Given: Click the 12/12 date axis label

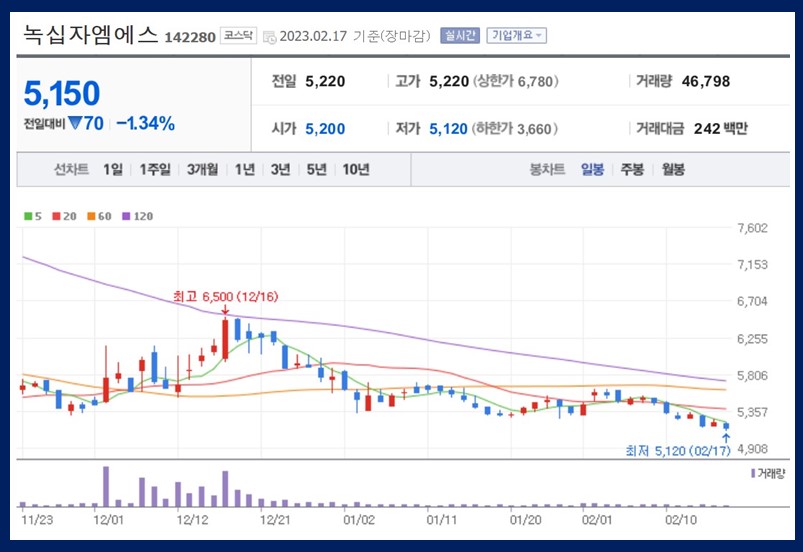Looking at the screenshot, I should (193, 520).
